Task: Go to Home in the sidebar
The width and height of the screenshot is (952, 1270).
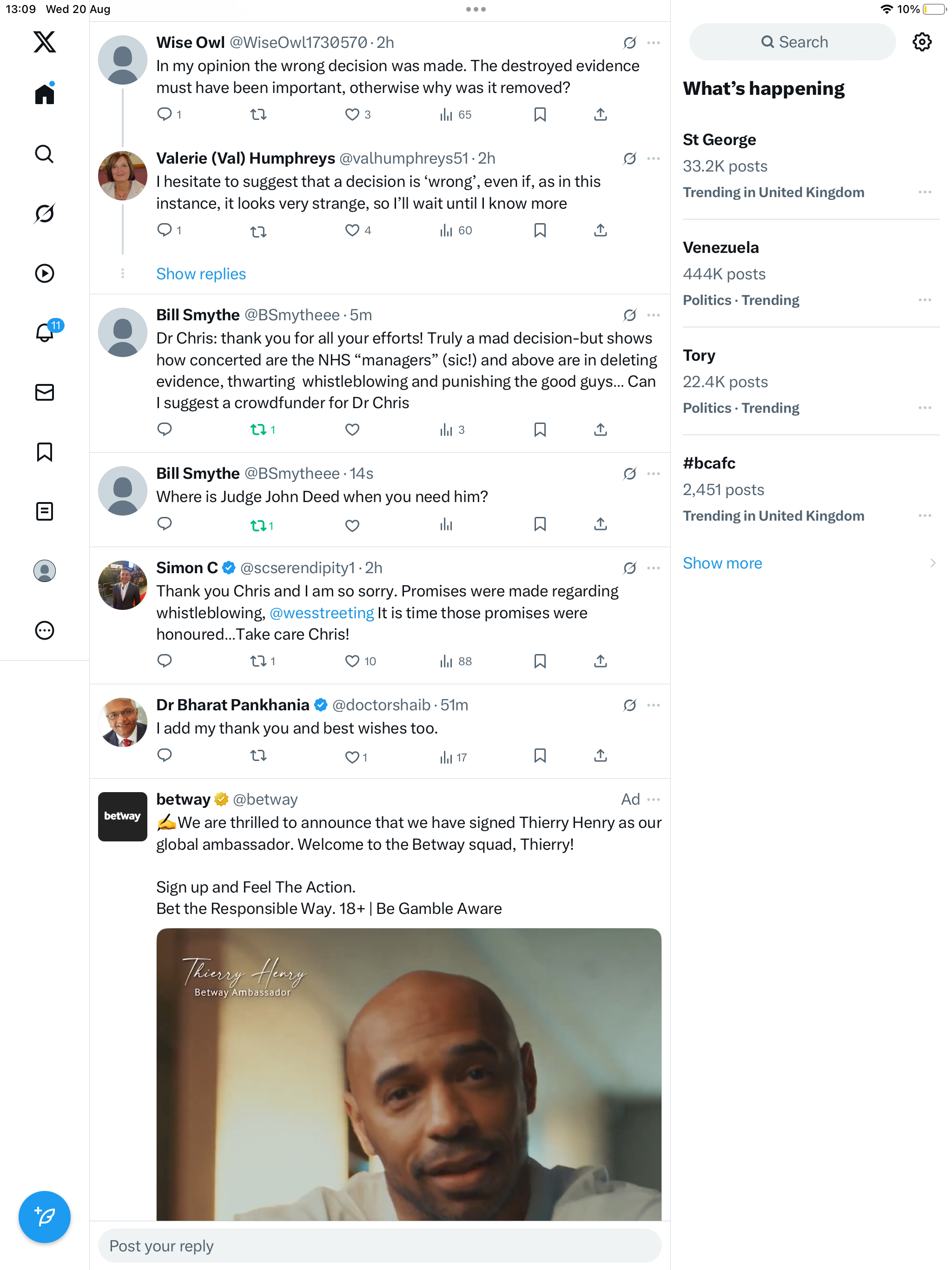Action: point(44,94)
